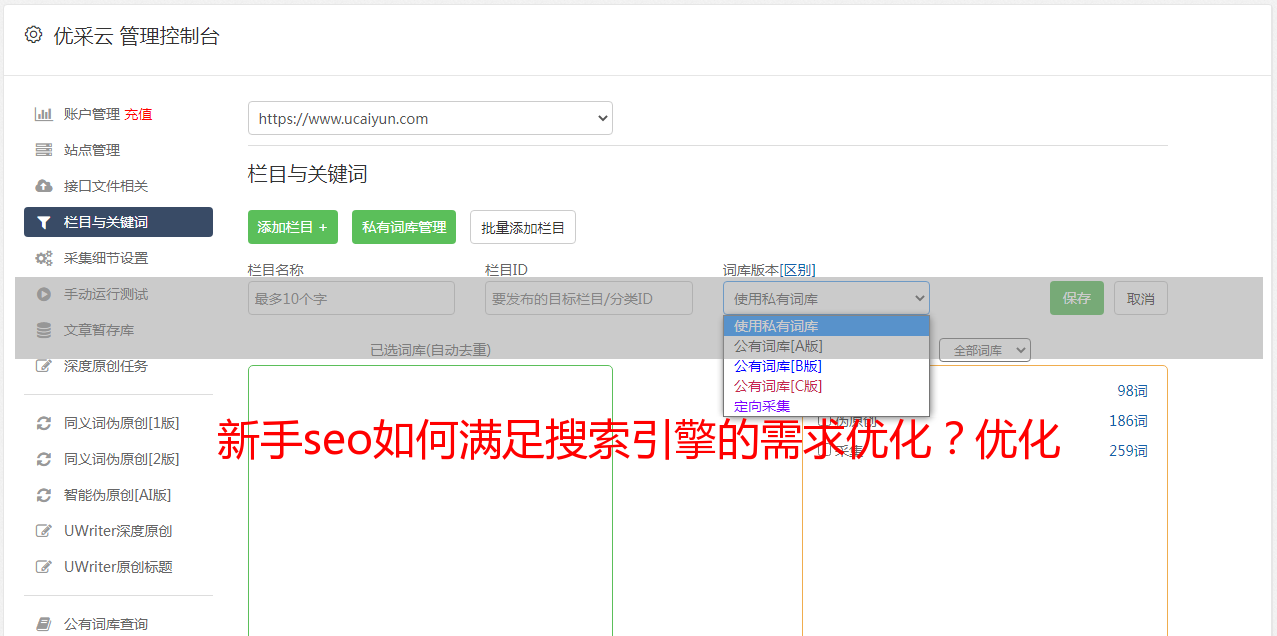This screenshot has width=1277, height=636.
Task: Open the 词库版本 dropdown showing 使用私有词库
Action: click(826, 298)
